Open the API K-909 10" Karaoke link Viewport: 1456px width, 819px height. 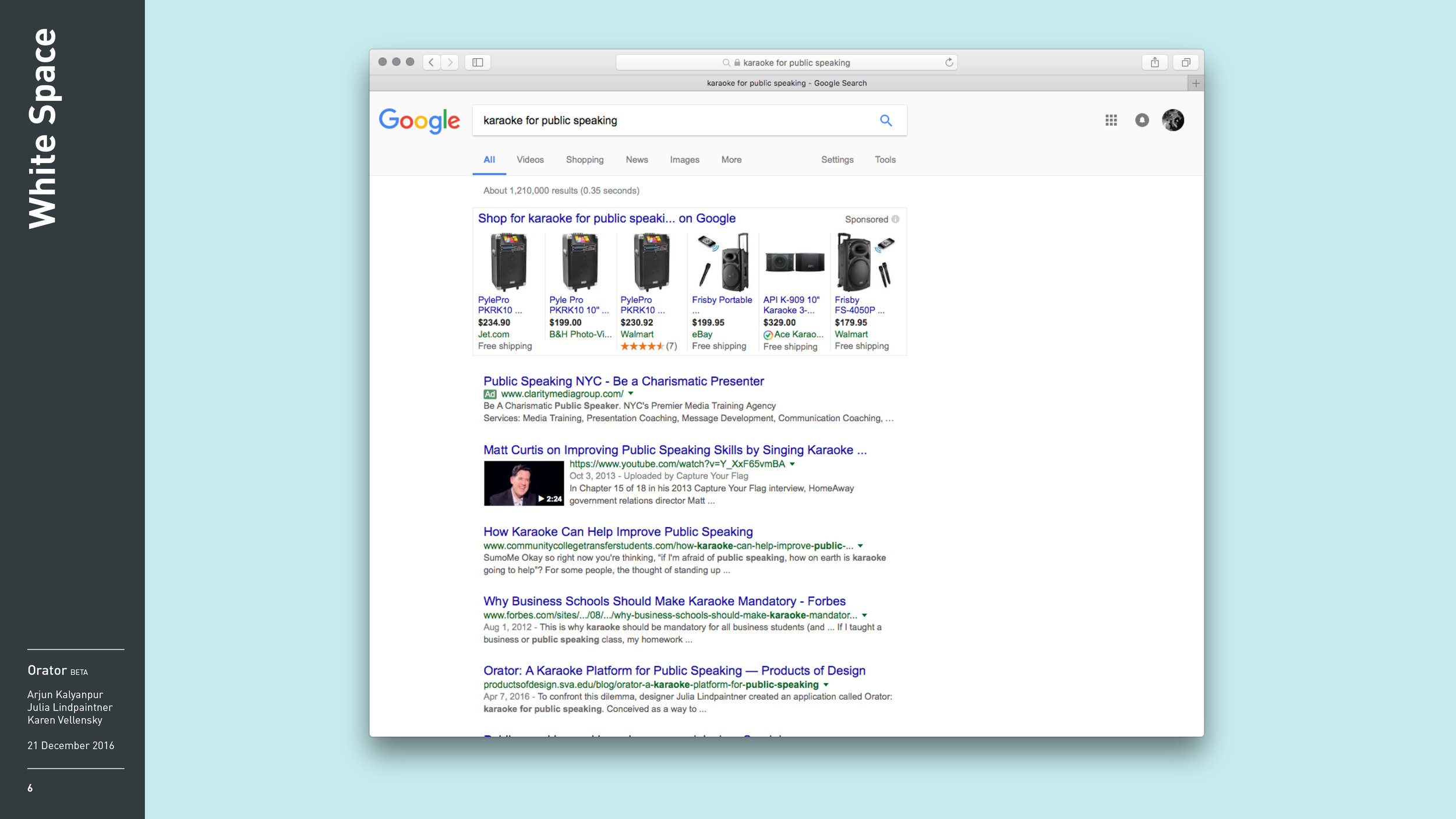[791, 305]
